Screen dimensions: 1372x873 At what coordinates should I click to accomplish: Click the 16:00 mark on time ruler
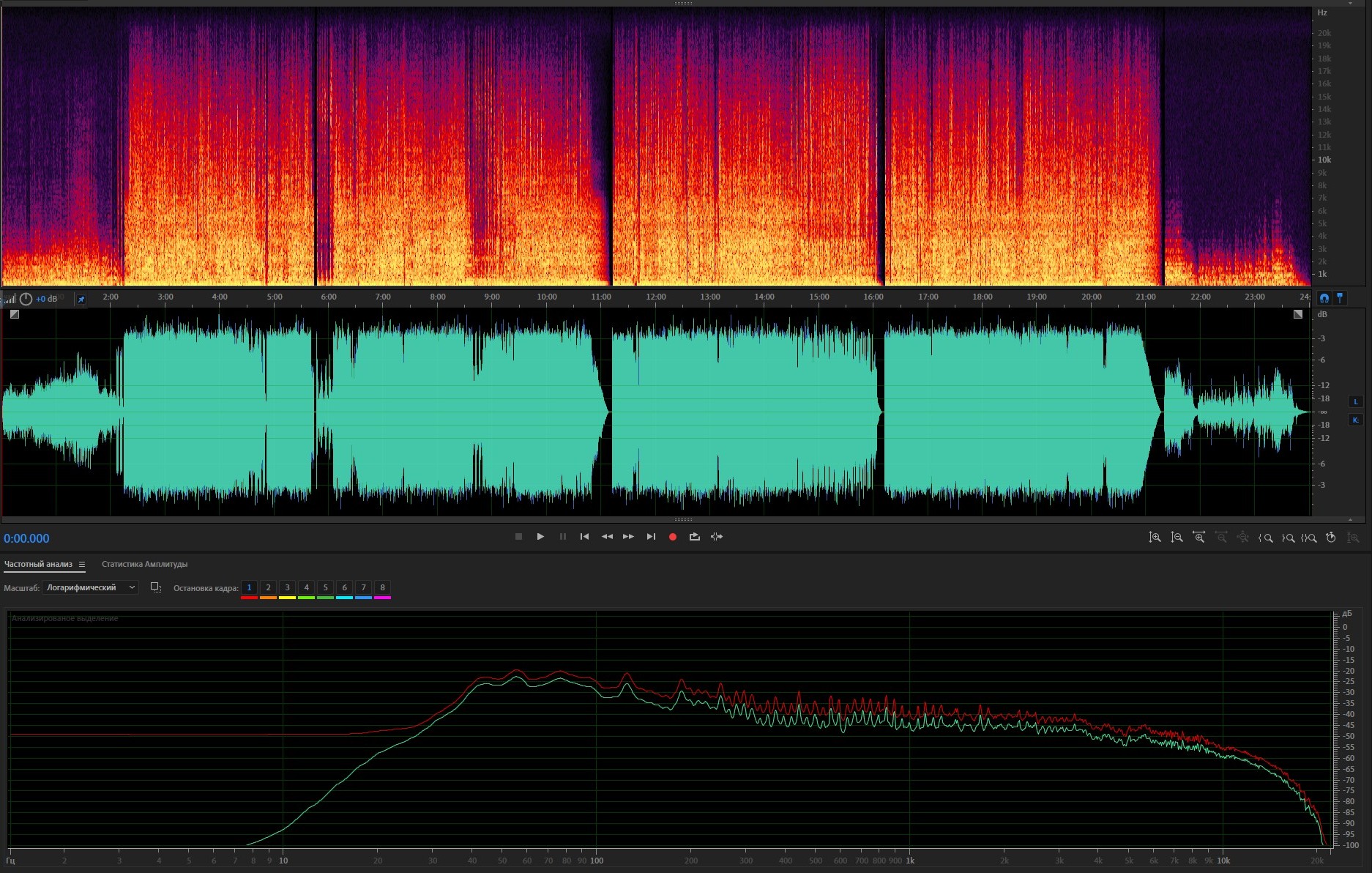click(873, 297)
